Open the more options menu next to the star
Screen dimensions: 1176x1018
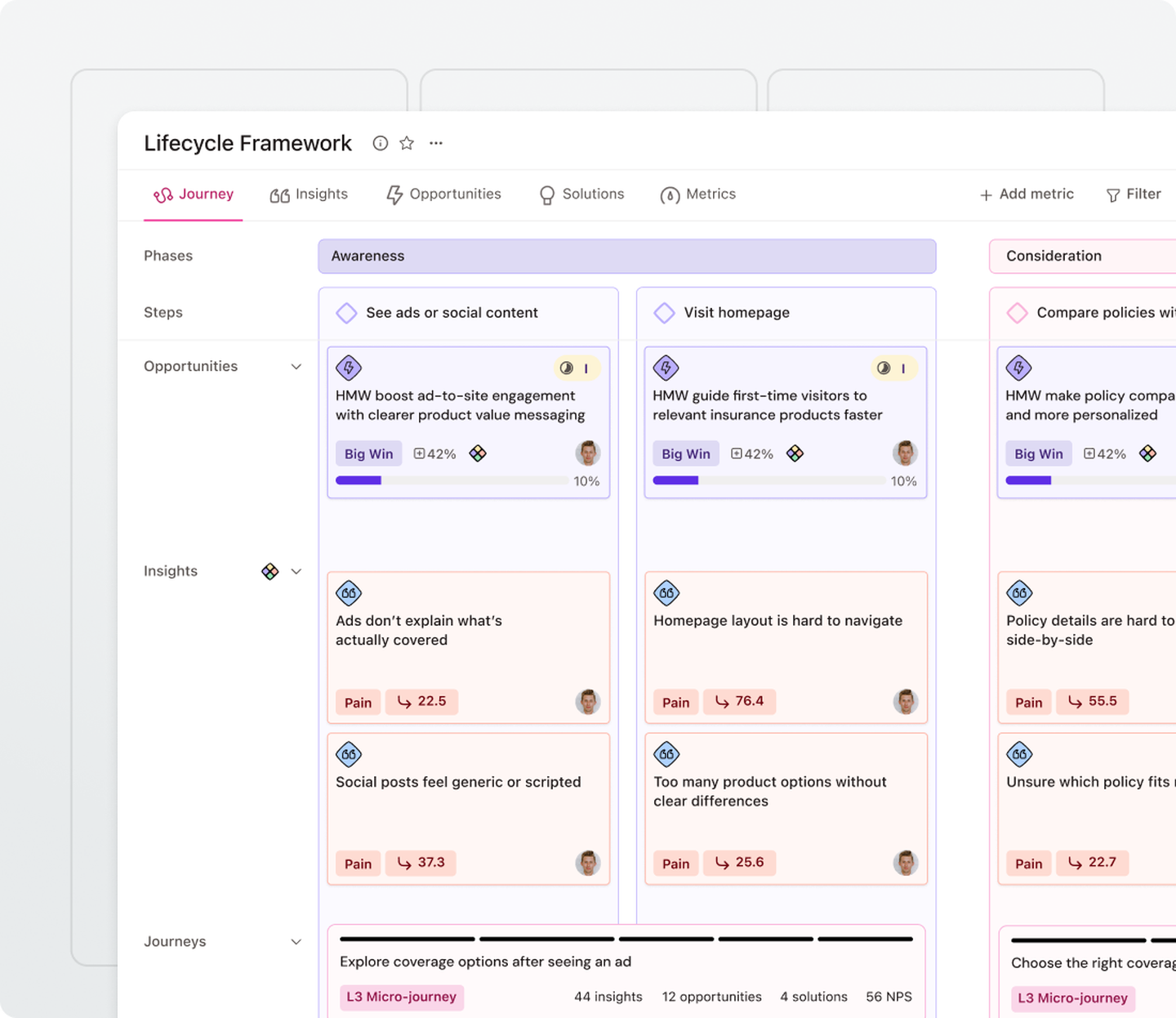[435, 143]
